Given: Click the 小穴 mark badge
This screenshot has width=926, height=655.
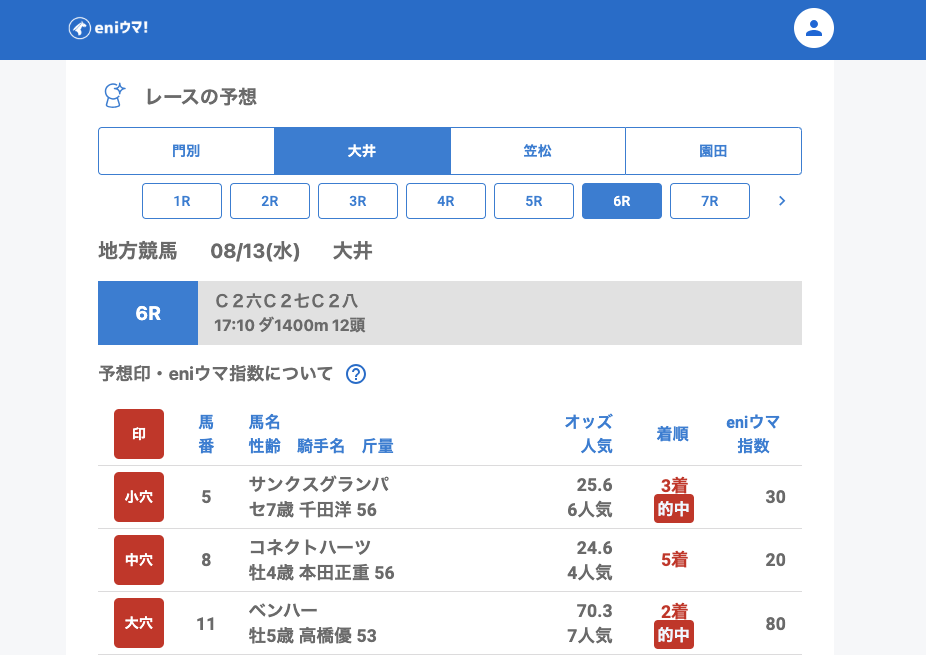Looking at the screenshot, I should 139,497.
